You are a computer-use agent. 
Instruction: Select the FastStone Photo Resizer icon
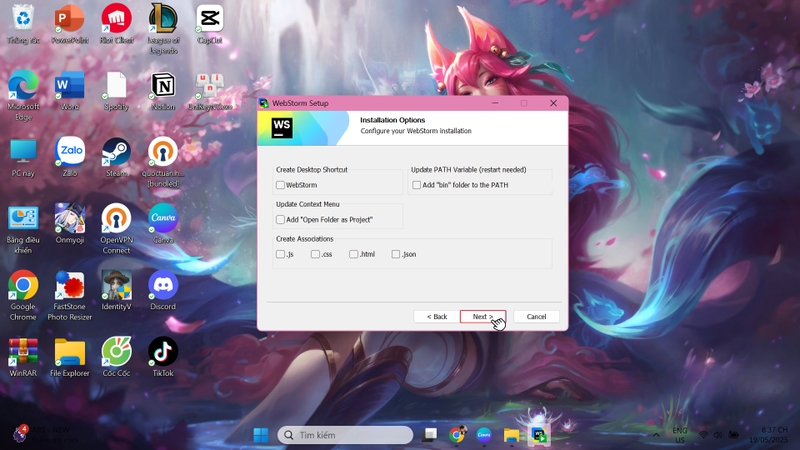point(70,295)
